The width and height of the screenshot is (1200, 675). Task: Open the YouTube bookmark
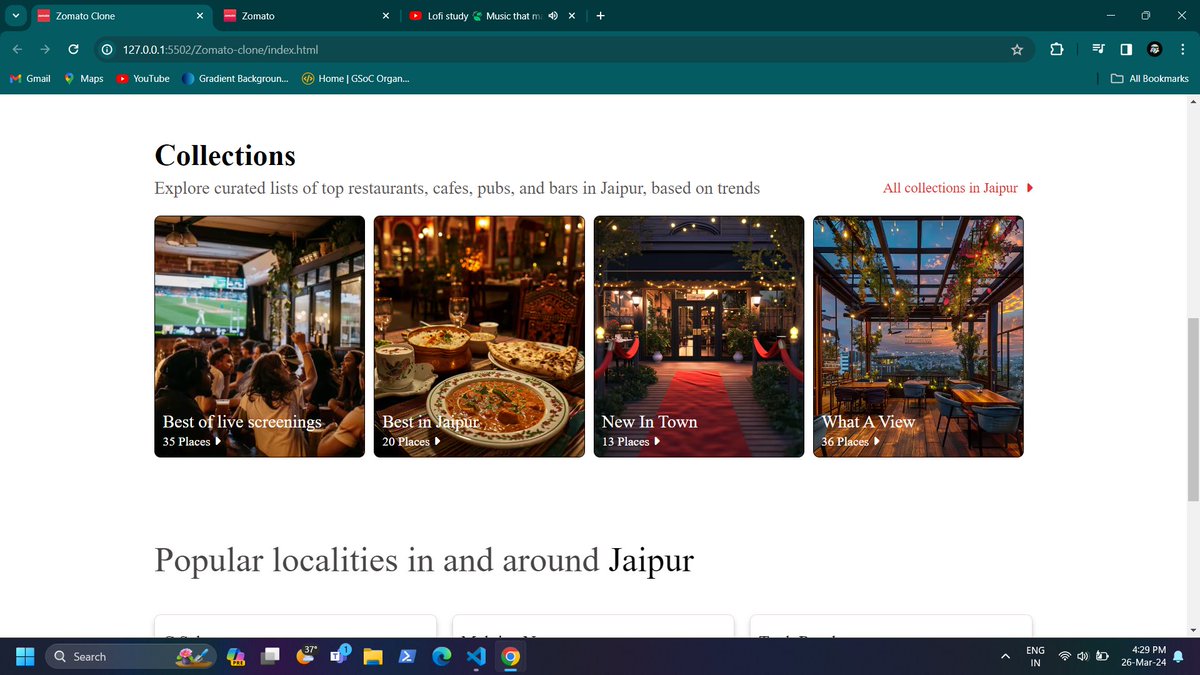pos(142,78)
